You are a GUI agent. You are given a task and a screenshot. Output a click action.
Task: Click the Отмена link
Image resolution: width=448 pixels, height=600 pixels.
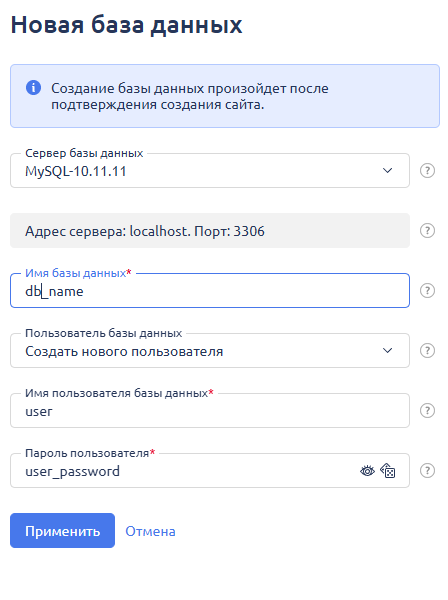(150, 531)
